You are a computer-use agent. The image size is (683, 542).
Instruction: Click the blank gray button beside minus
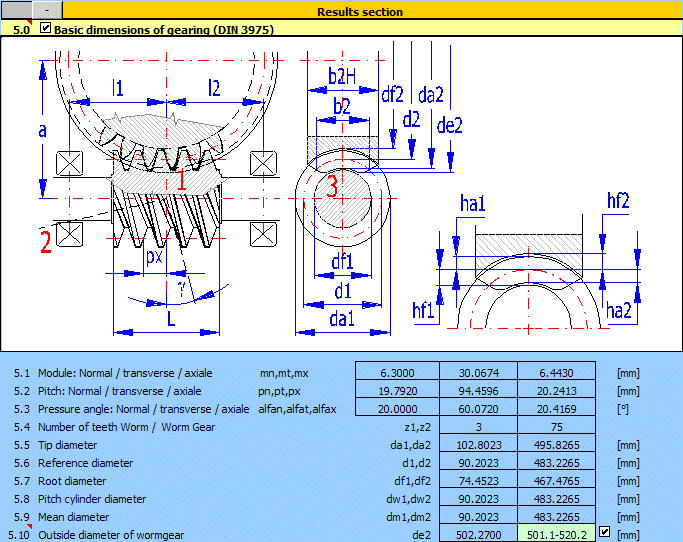click(x=17, y=10)
